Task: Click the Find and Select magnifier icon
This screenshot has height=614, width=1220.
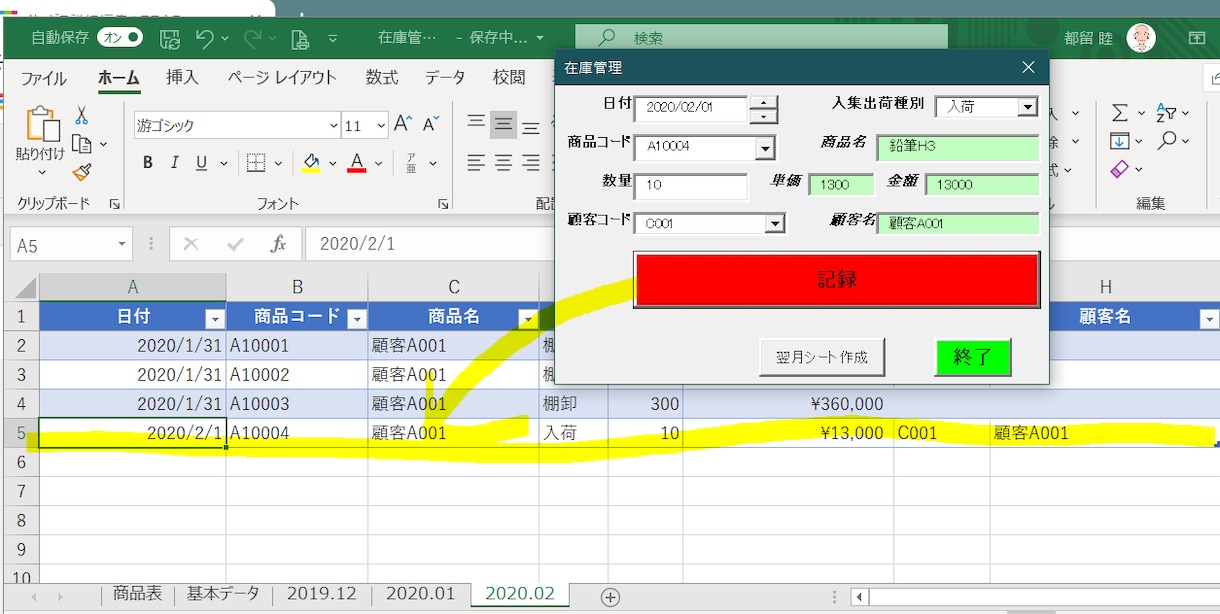Action: (x=1167, y=141)
